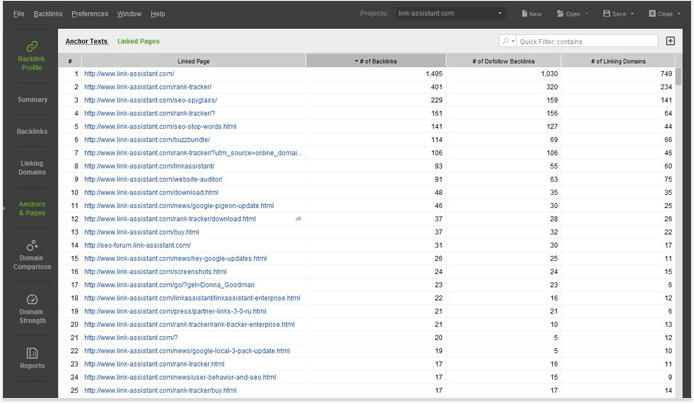The image size is (694, 403).
Task: Open the File menu
Action: (19, 14)
